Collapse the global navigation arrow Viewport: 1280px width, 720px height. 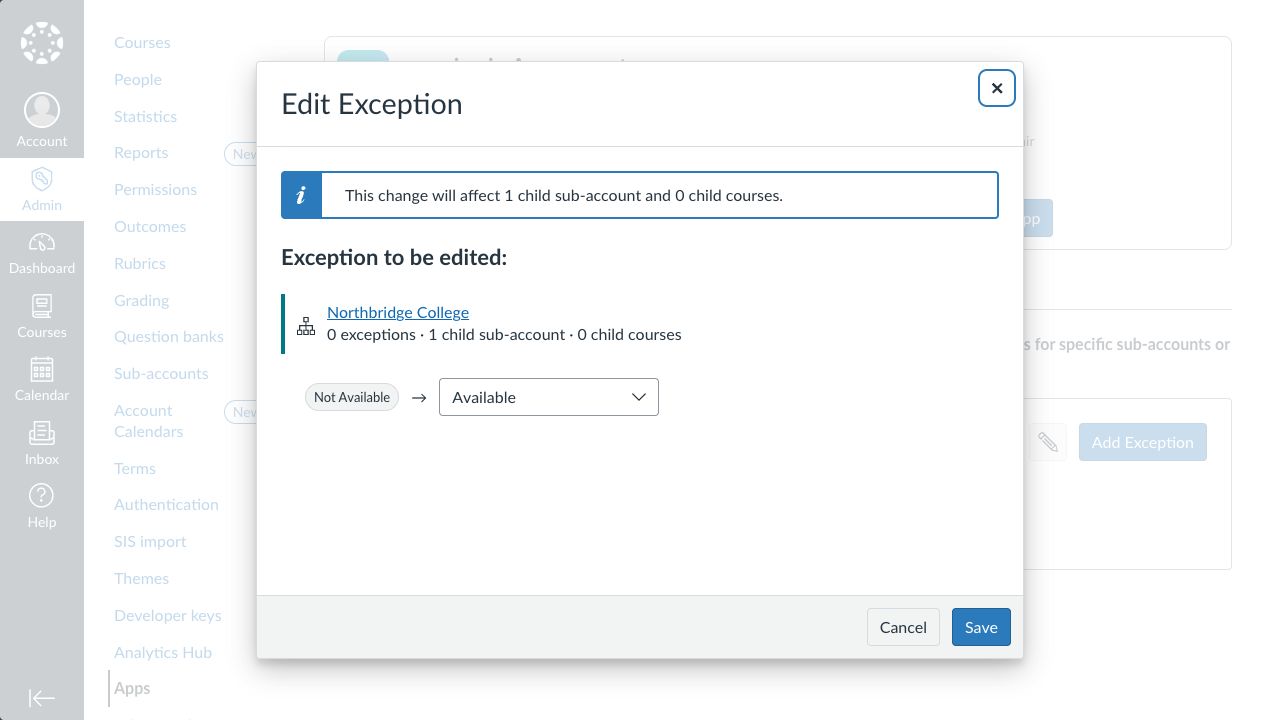coord(42,698)
